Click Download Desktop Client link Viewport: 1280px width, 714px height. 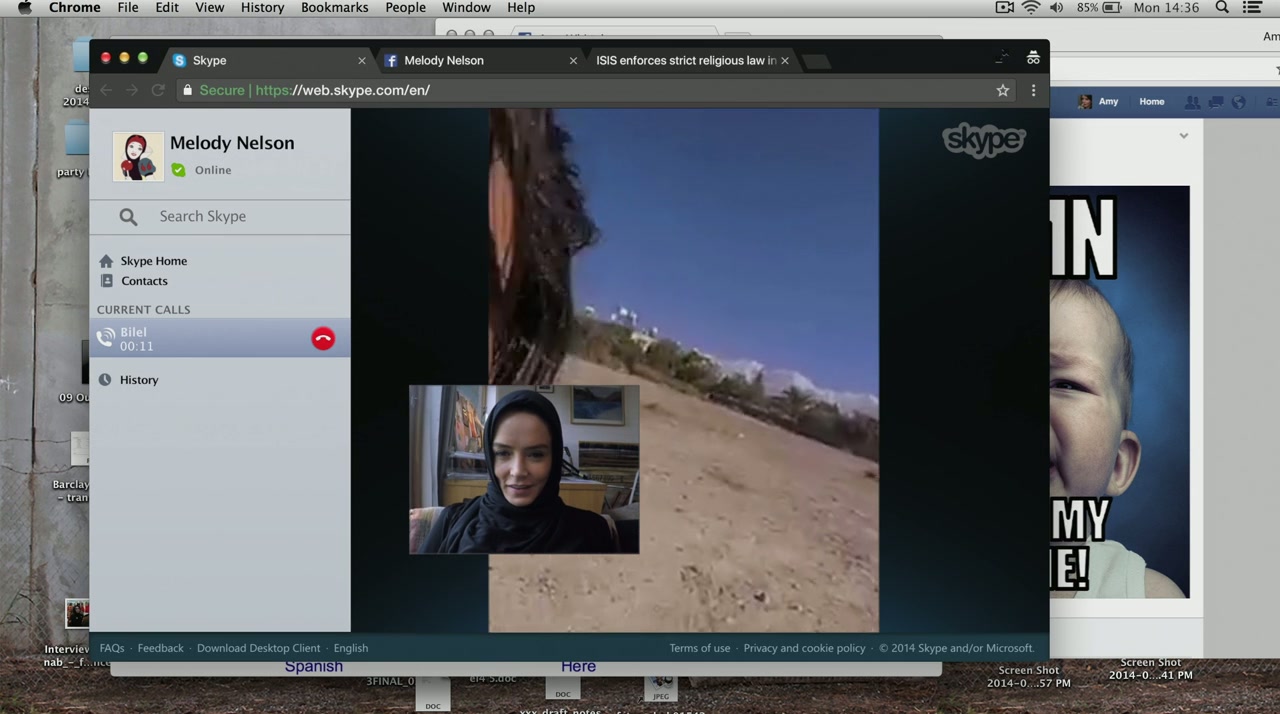point(259,648)
